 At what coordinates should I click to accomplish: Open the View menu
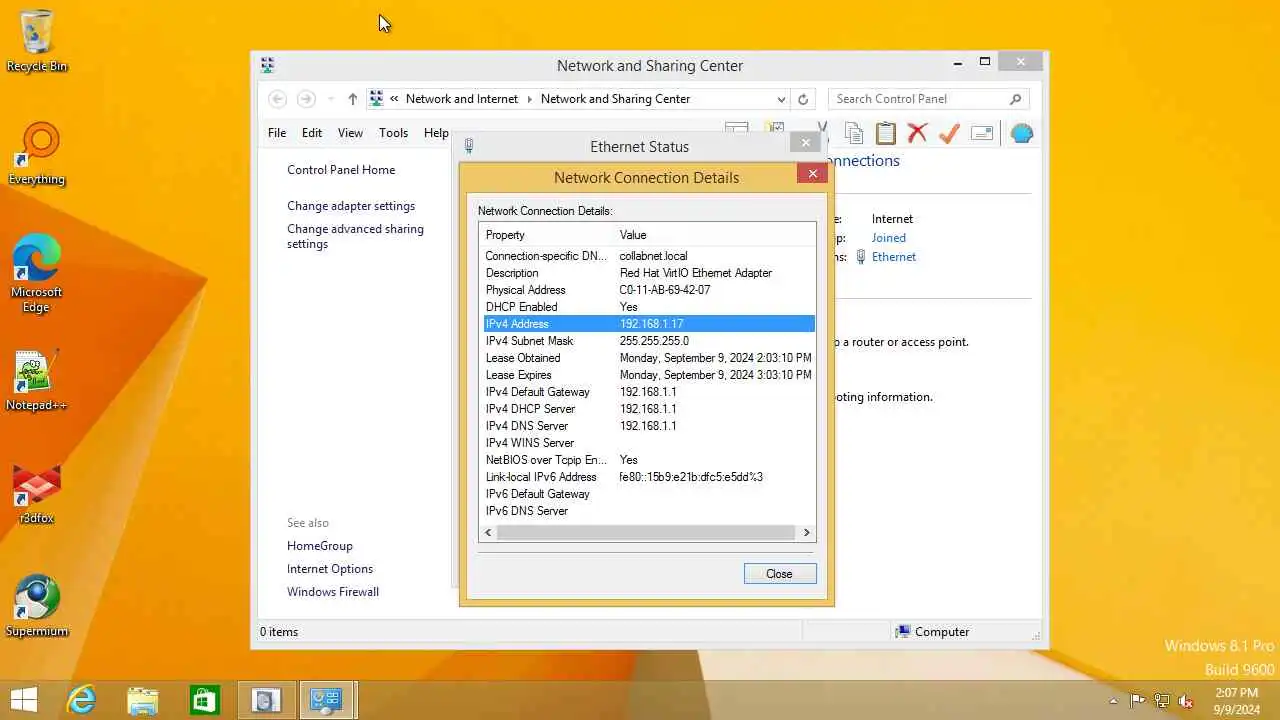350,133
